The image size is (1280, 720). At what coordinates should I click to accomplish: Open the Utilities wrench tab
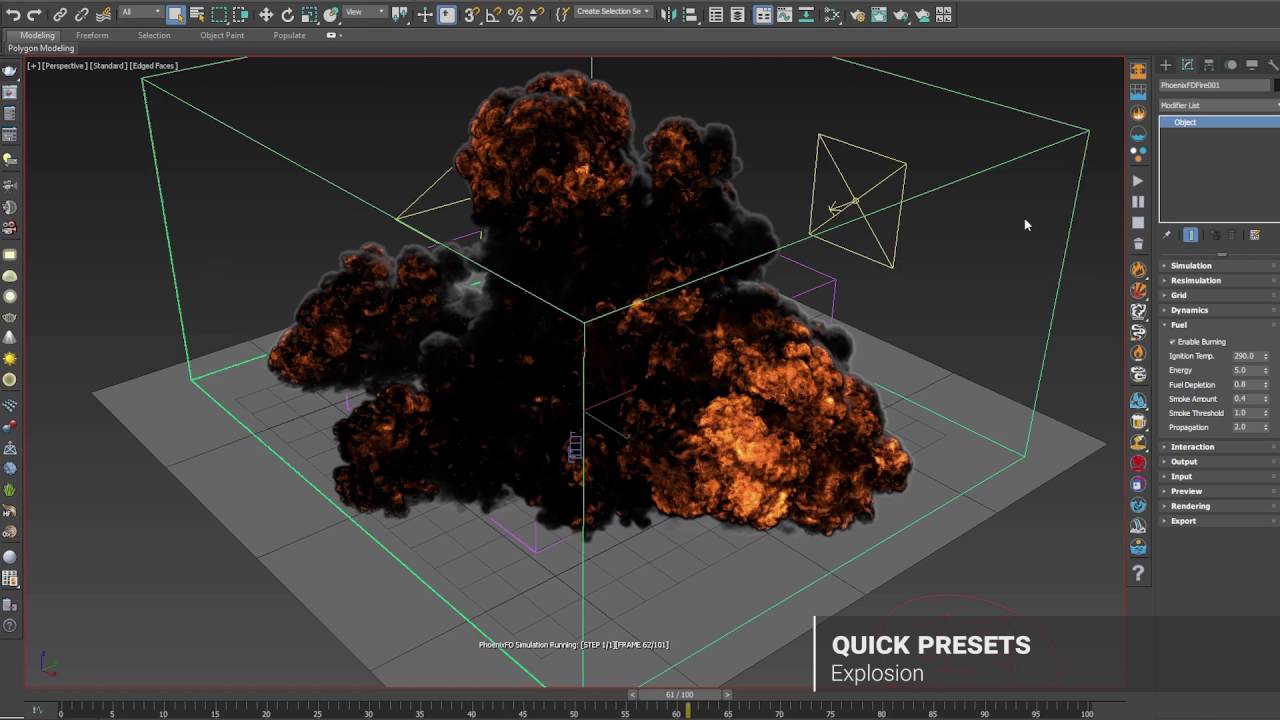point(1273,65)
